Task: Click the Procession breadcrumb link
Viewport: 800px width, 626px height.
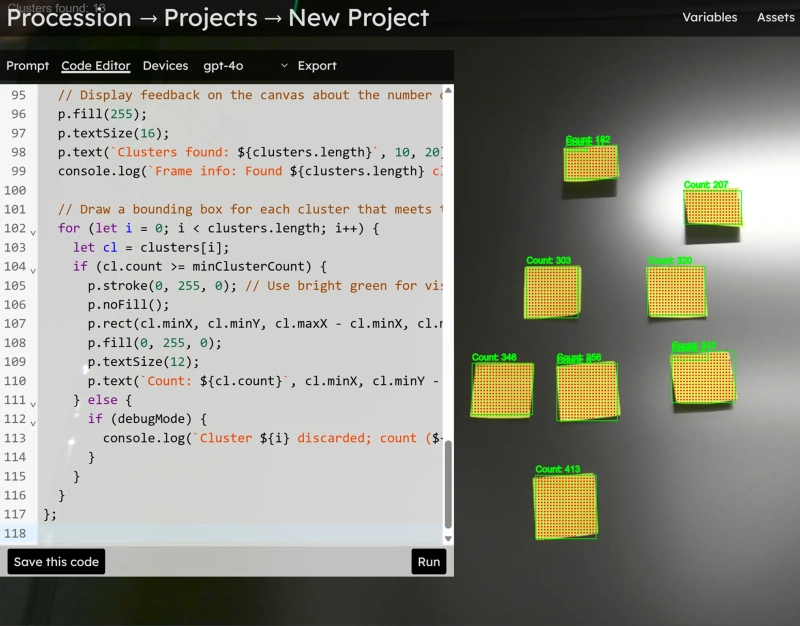Action: tap(69, 18)
